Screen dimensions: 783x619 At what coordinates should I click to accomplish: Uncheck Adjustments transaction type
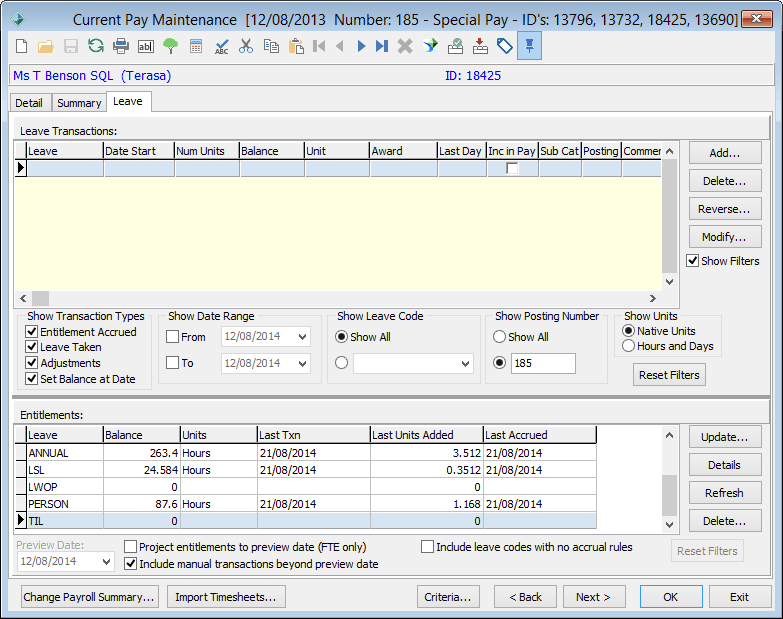click(x=31, y=363)
